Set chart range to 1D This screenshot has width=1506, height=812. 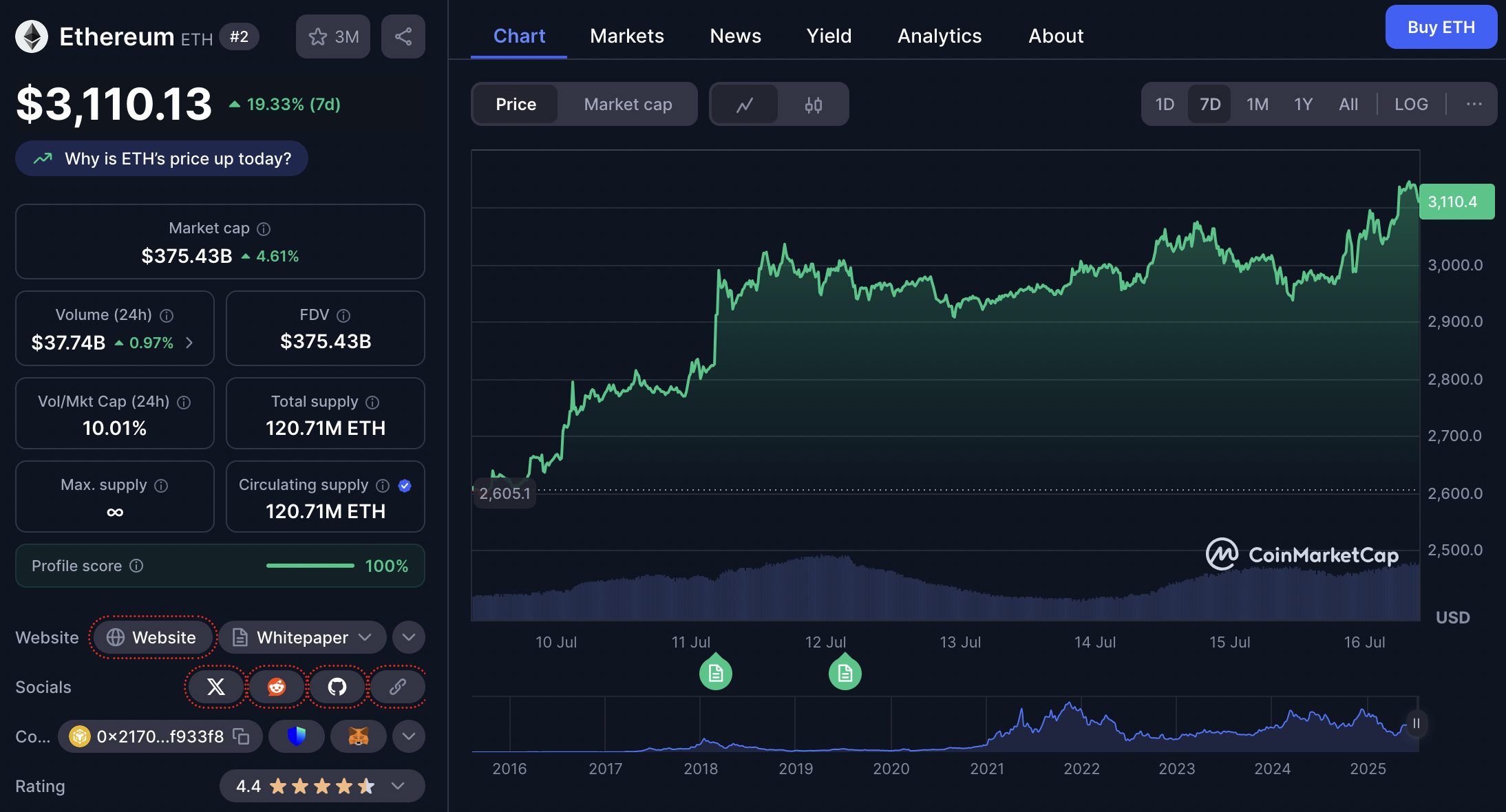tap(1165, 105)
